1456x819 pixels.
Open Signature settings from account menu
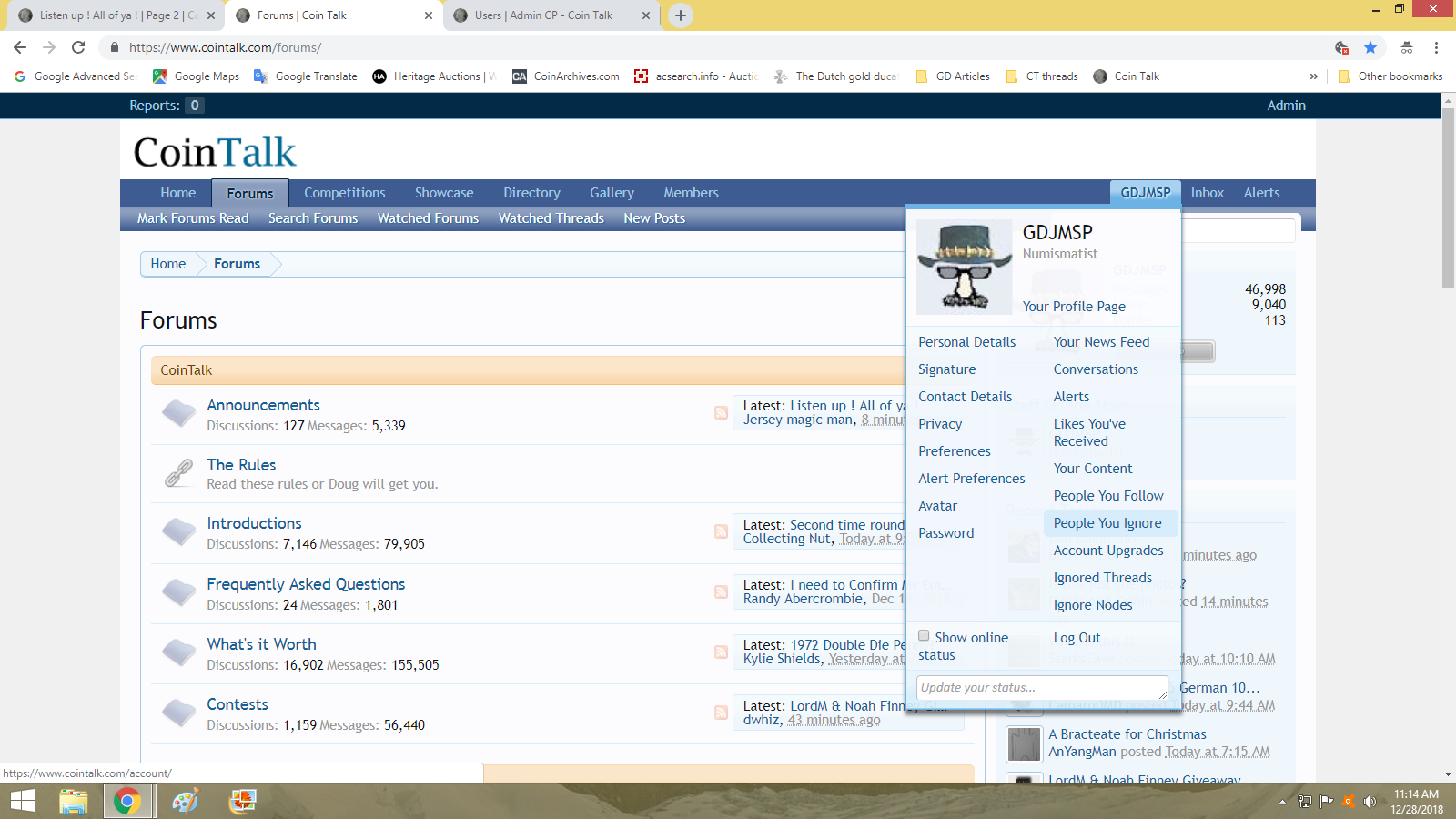point(946,369)
